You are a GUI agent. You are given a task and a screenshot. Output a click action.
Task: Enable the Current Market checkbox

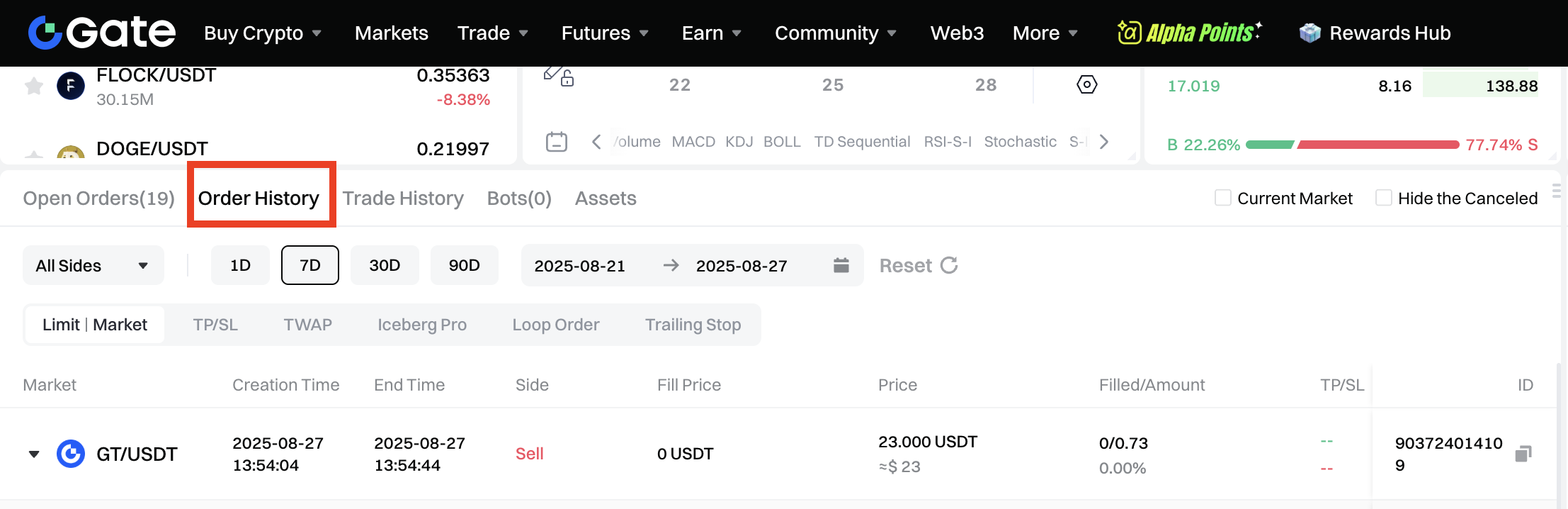(1223, 198)
